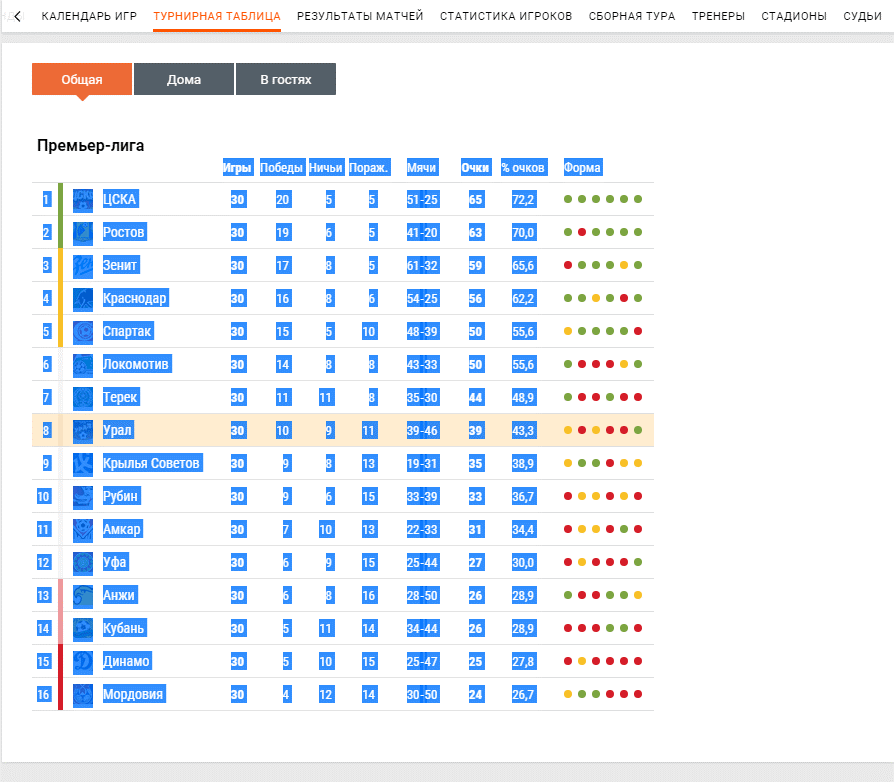Open the Статистика игроков tab
The height and width of the screenshot is (782, 894).
(506, 16)
